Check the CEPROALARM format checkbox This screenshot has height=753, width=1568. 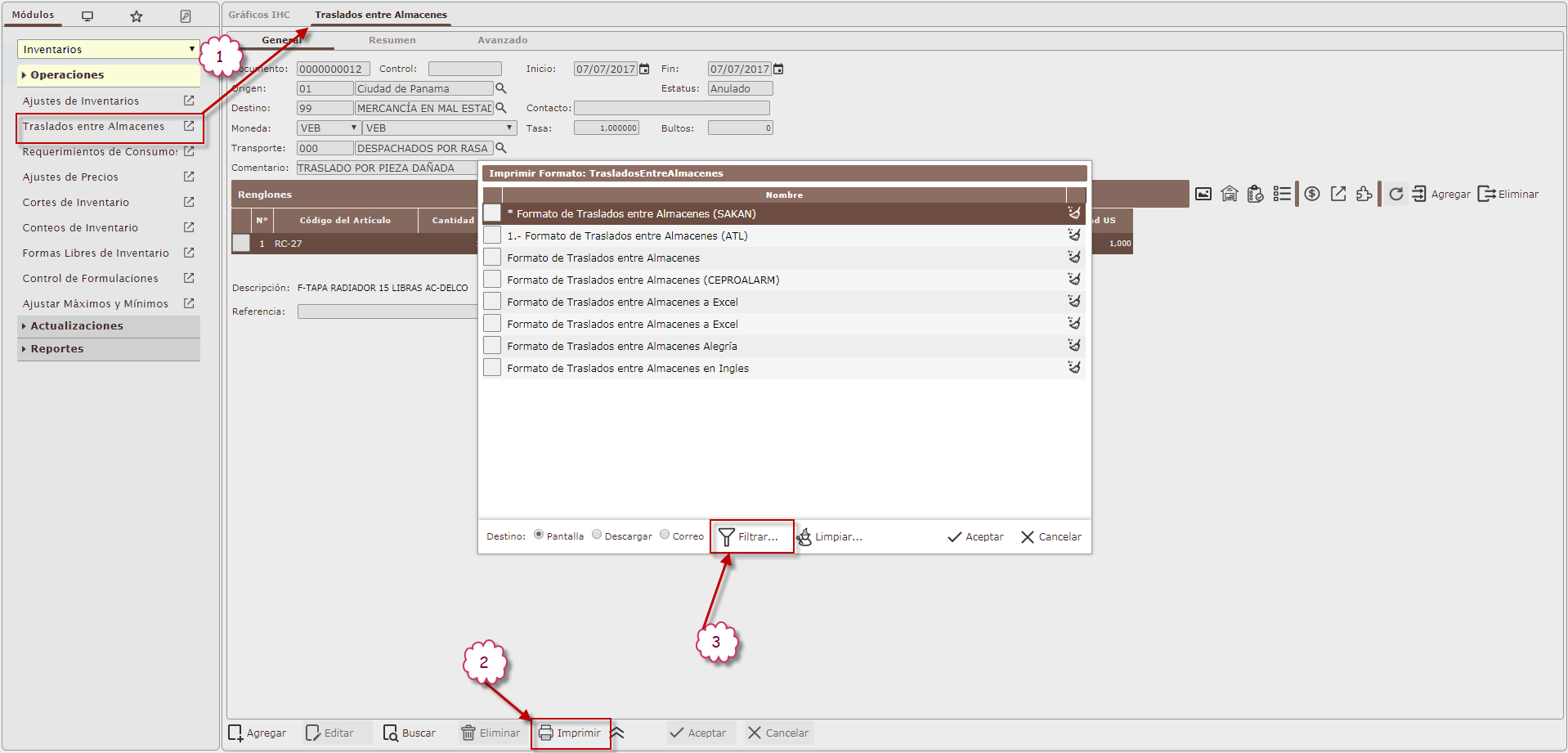(492, 279)
